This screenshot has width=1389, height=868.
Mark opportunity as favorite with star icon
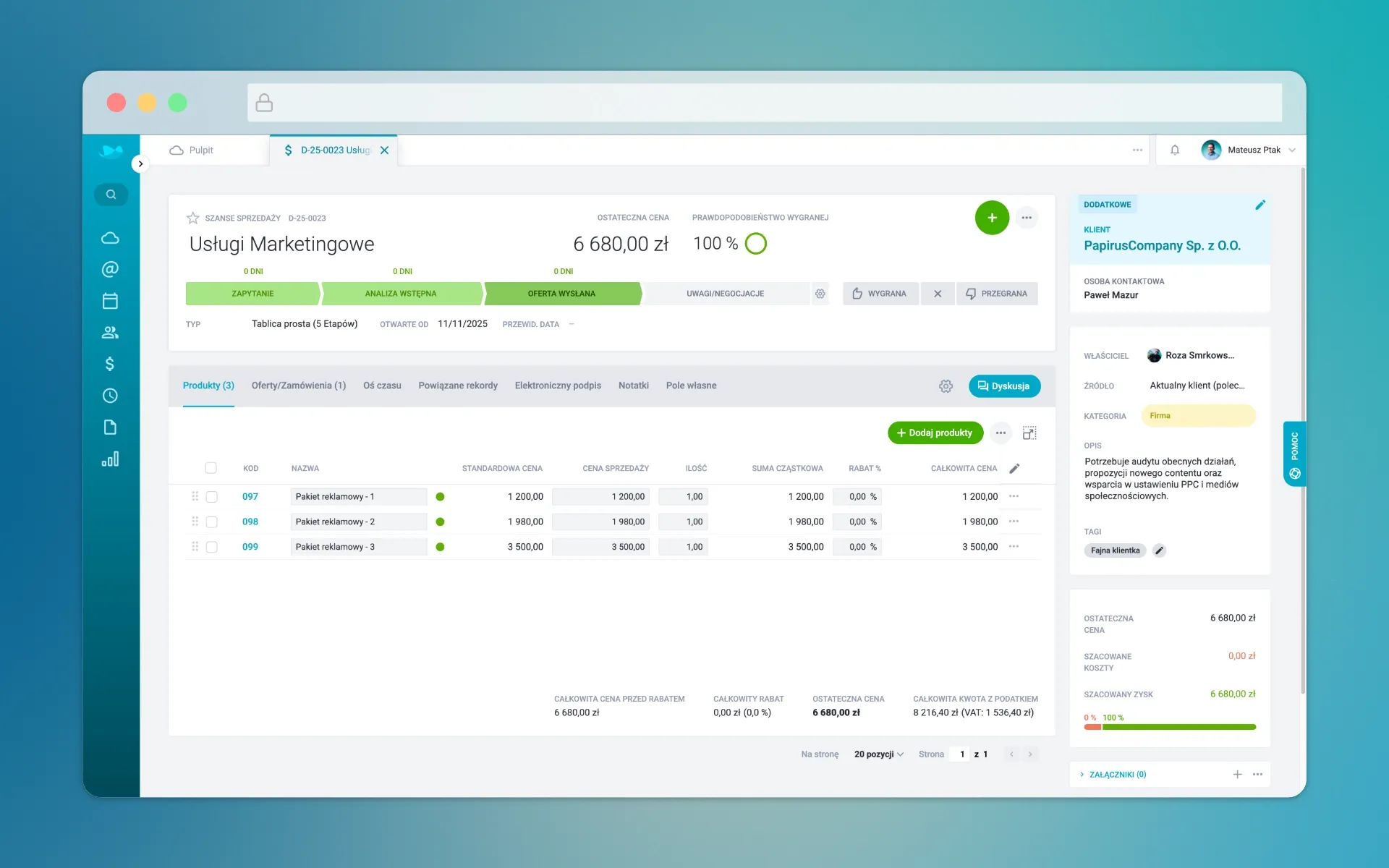pyautogui.click(x=193, y=218)
